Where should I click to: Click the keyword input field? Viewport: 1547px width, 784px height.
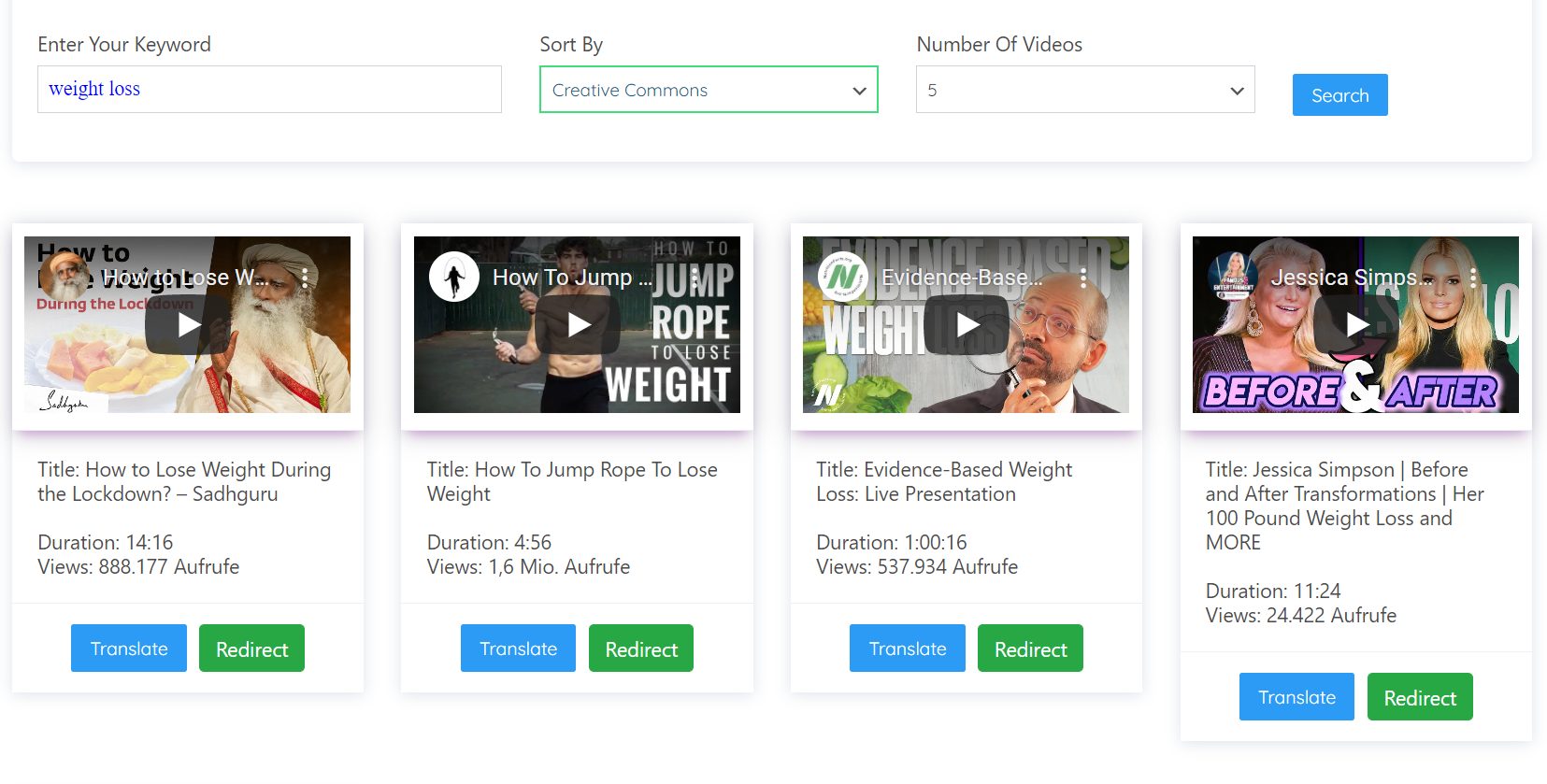pyautogui.click(x=269, y=90)
